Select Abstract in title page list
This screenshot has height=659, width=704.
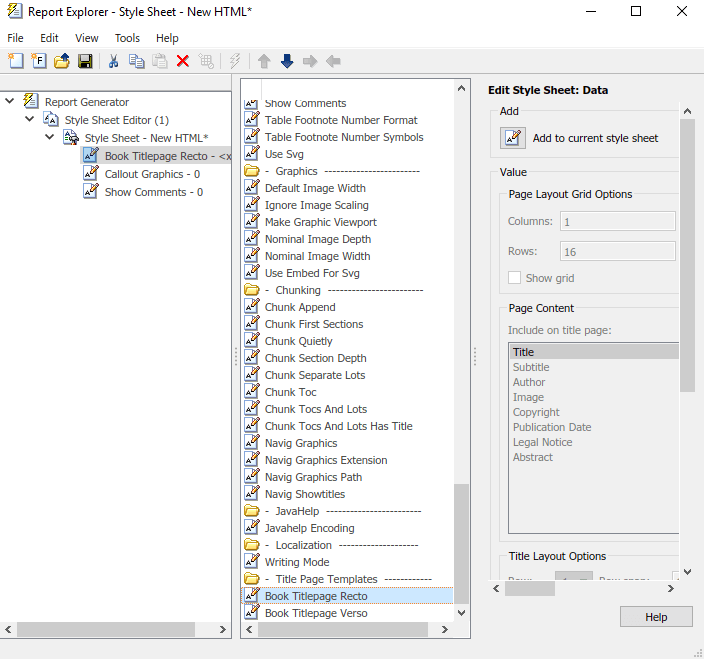point(533,457)
